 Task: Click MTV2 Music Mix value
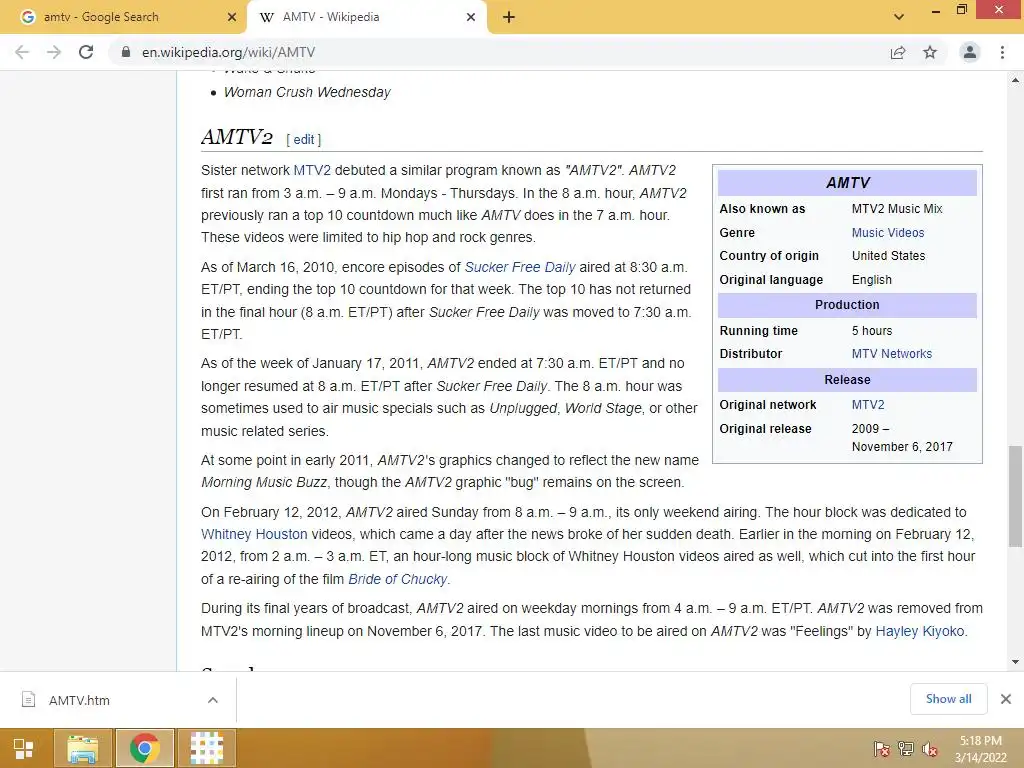[x=897, y=208]
